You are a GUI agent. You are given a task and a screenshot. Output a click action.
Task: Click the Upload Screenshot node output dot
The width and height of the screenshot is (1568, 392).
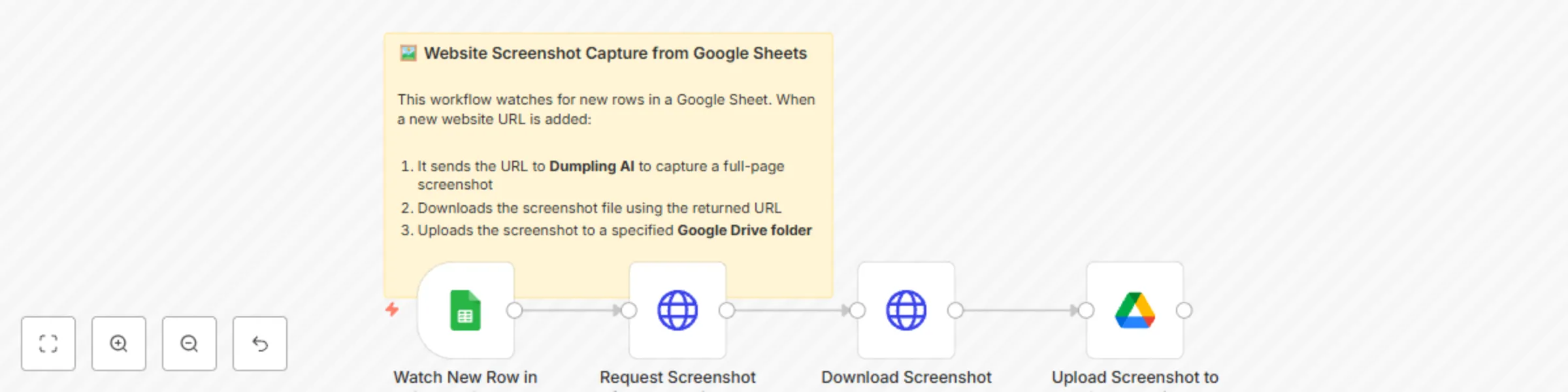tap(1184, 312)
